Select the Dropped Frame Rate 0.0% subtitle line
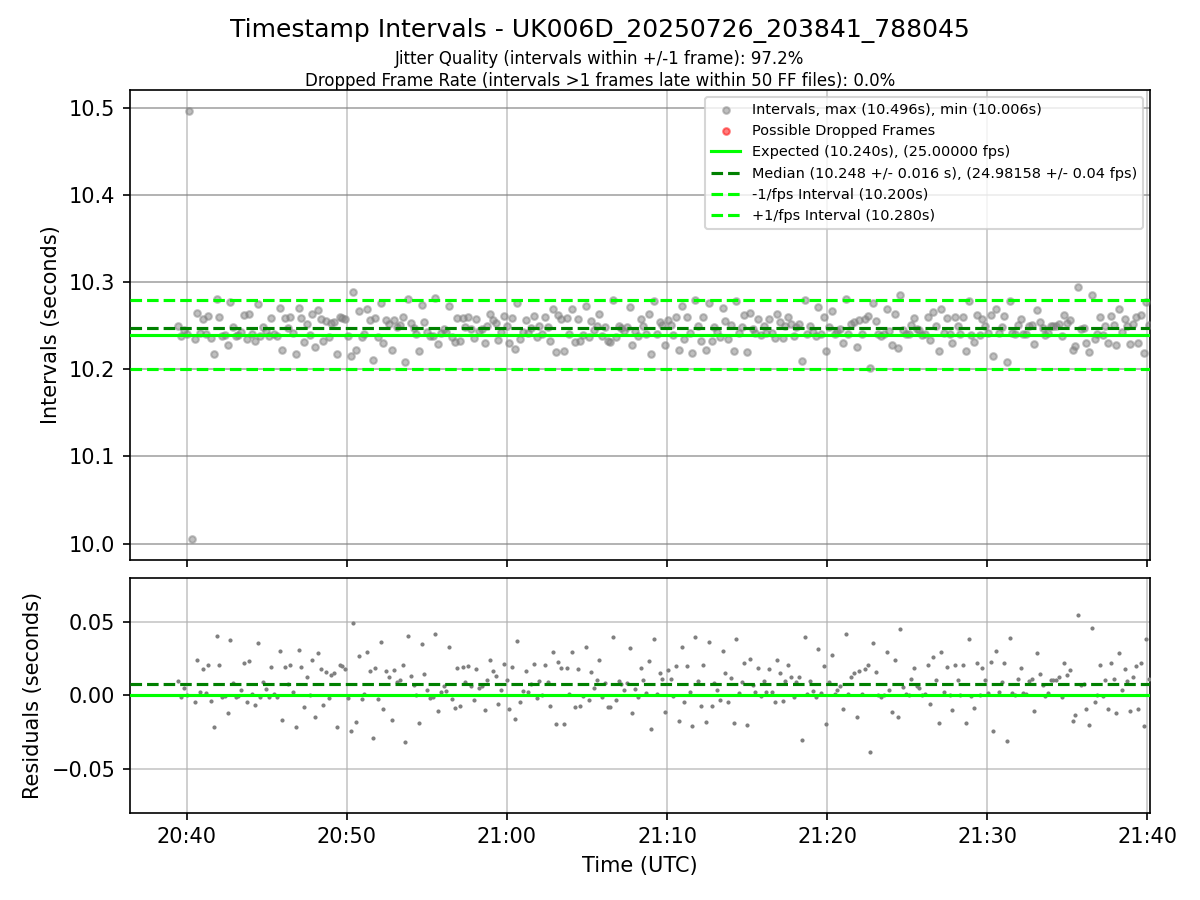Image resolution: width=1200 pixels, height=900 pixels. pos(599,80)
